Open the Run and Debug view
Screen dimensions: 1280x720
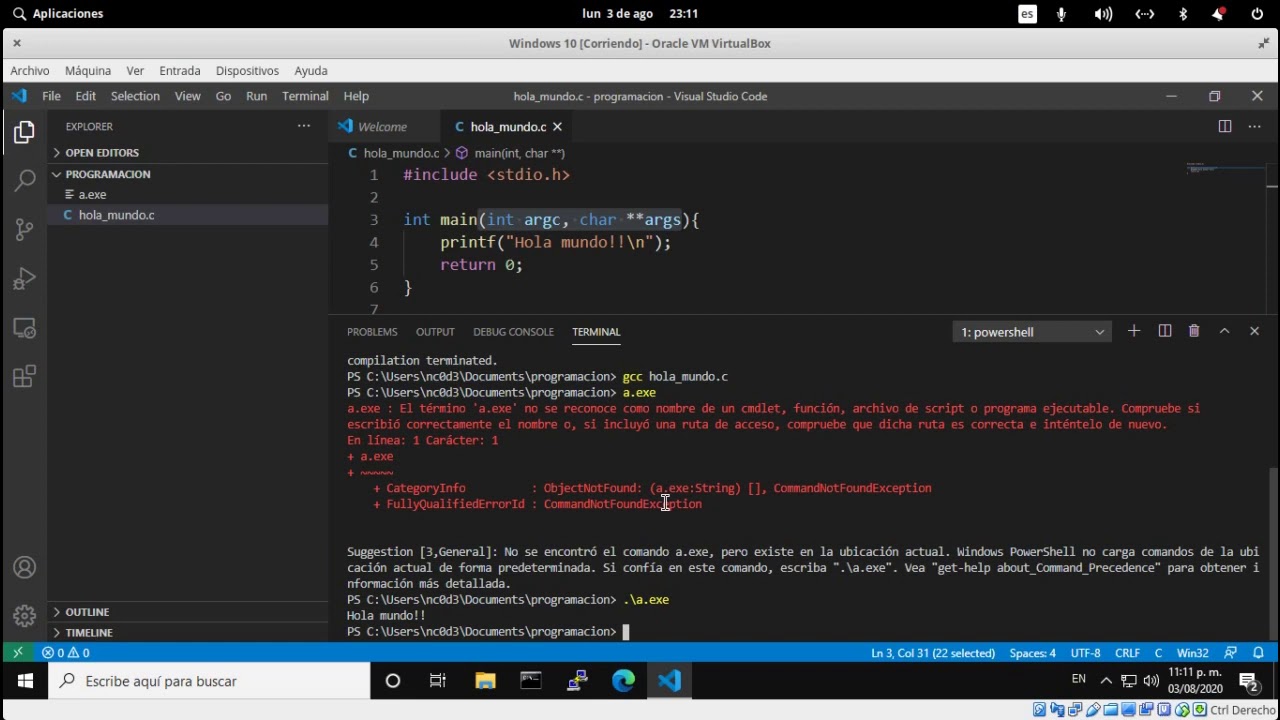click(x=24, y=278)
